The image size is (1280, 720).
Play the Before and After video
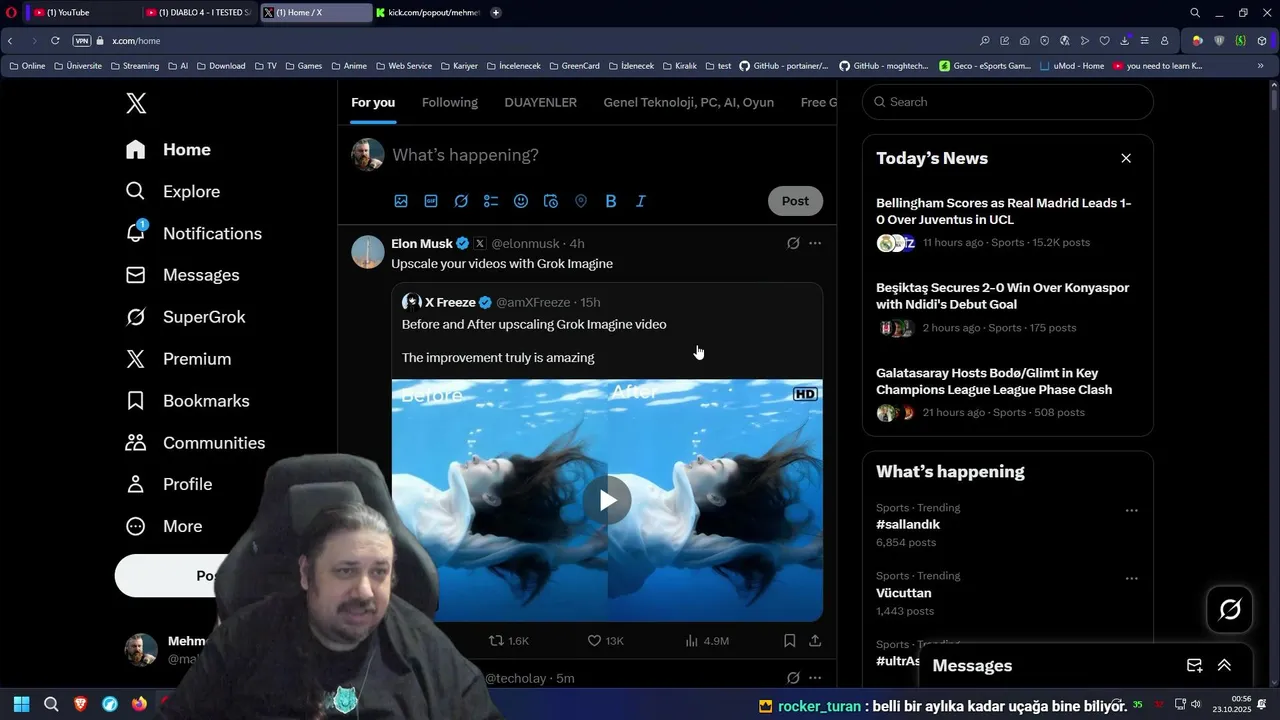[607, 500]
